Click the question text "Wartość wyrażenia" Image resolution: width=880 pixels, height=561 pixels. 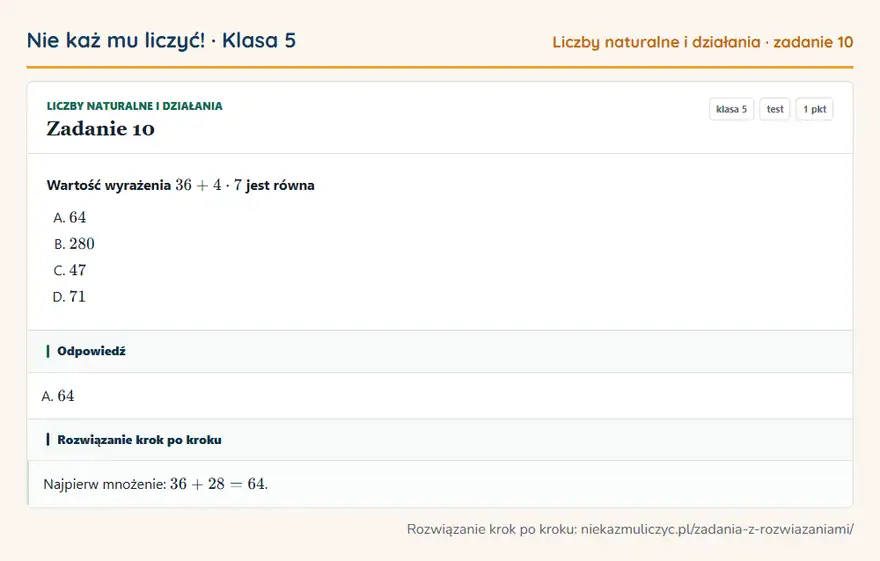click(109, 186)
